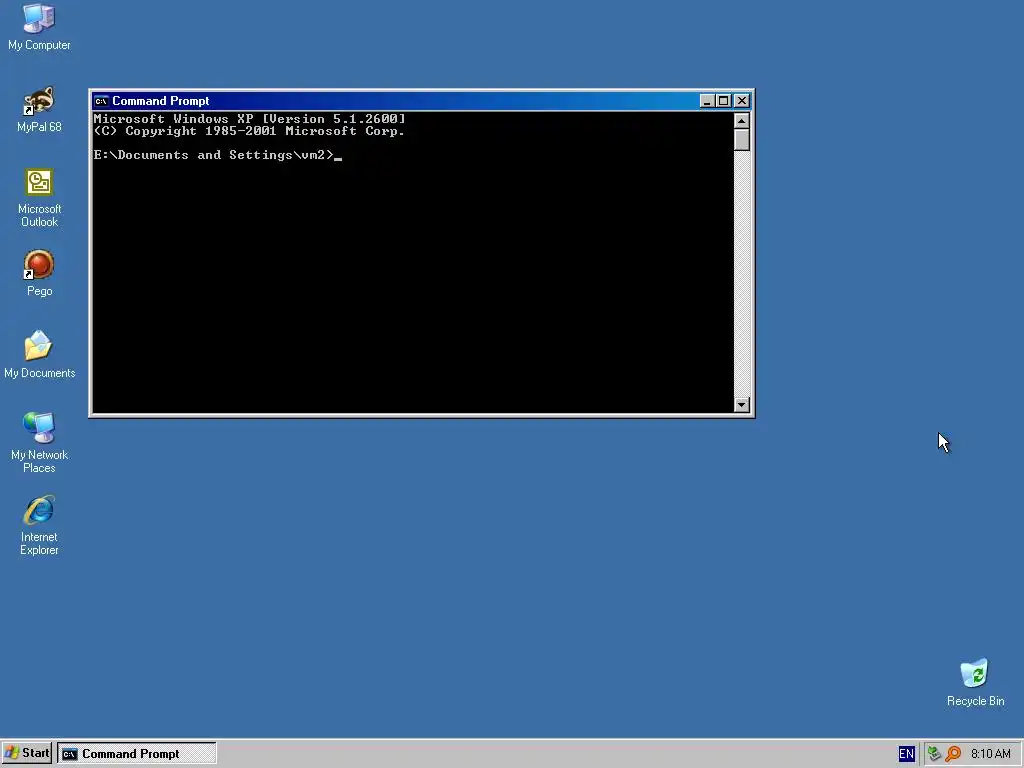Click the Command Prompt title bar text
The height and width of the screenshot is (768, 1024).
coord(161,101)
